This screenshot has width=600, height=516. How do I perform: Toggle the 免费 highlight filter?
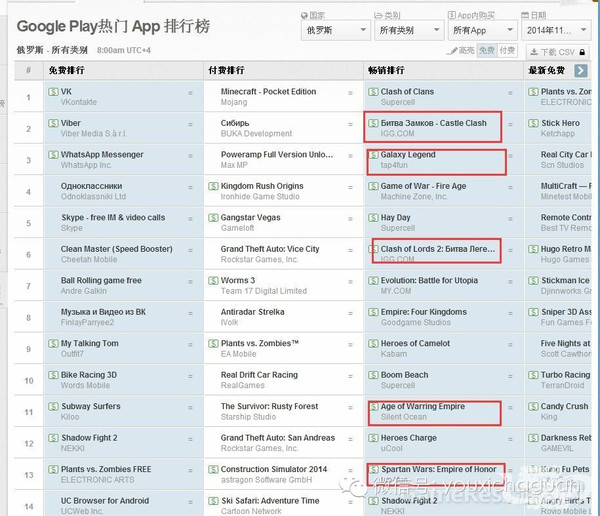(486, 50)
